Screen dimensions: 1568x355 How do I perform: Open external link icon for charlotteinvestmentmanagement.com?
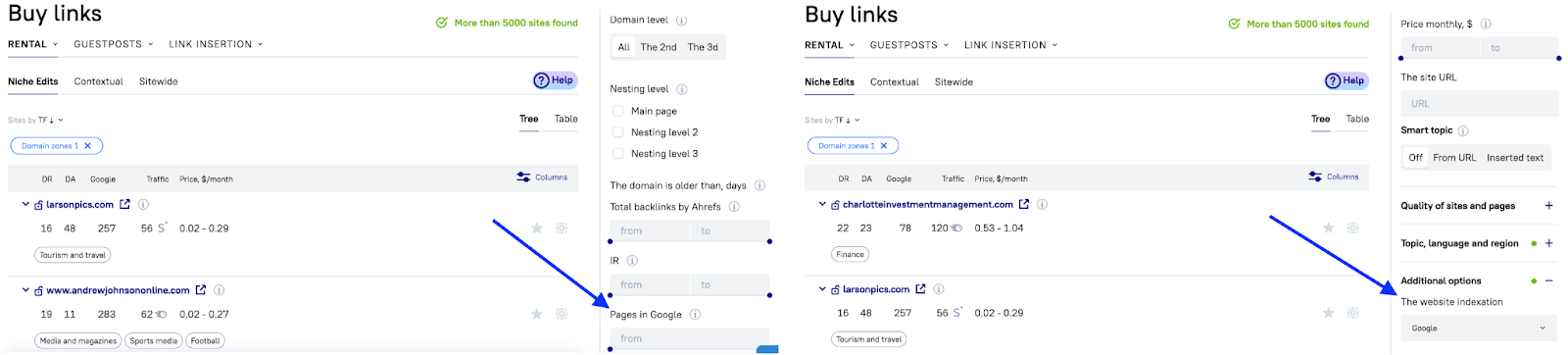1024,205
